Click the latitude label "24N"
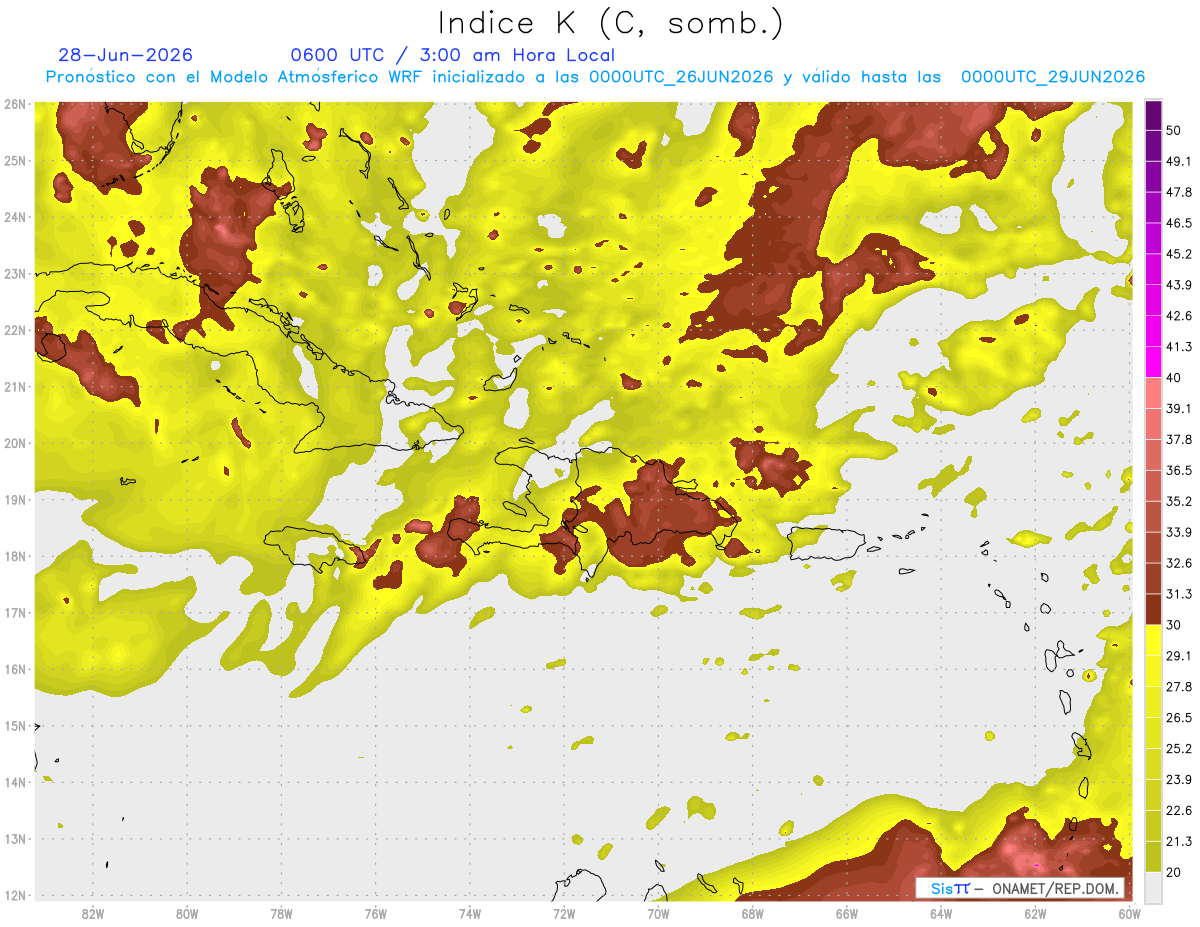 (x=15, y=217)
